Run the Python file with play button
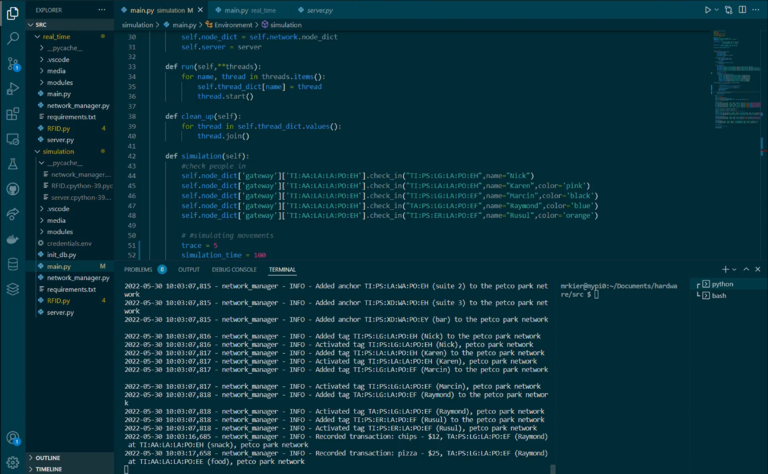This screenshot has width=768, height=474. point(708,9)
